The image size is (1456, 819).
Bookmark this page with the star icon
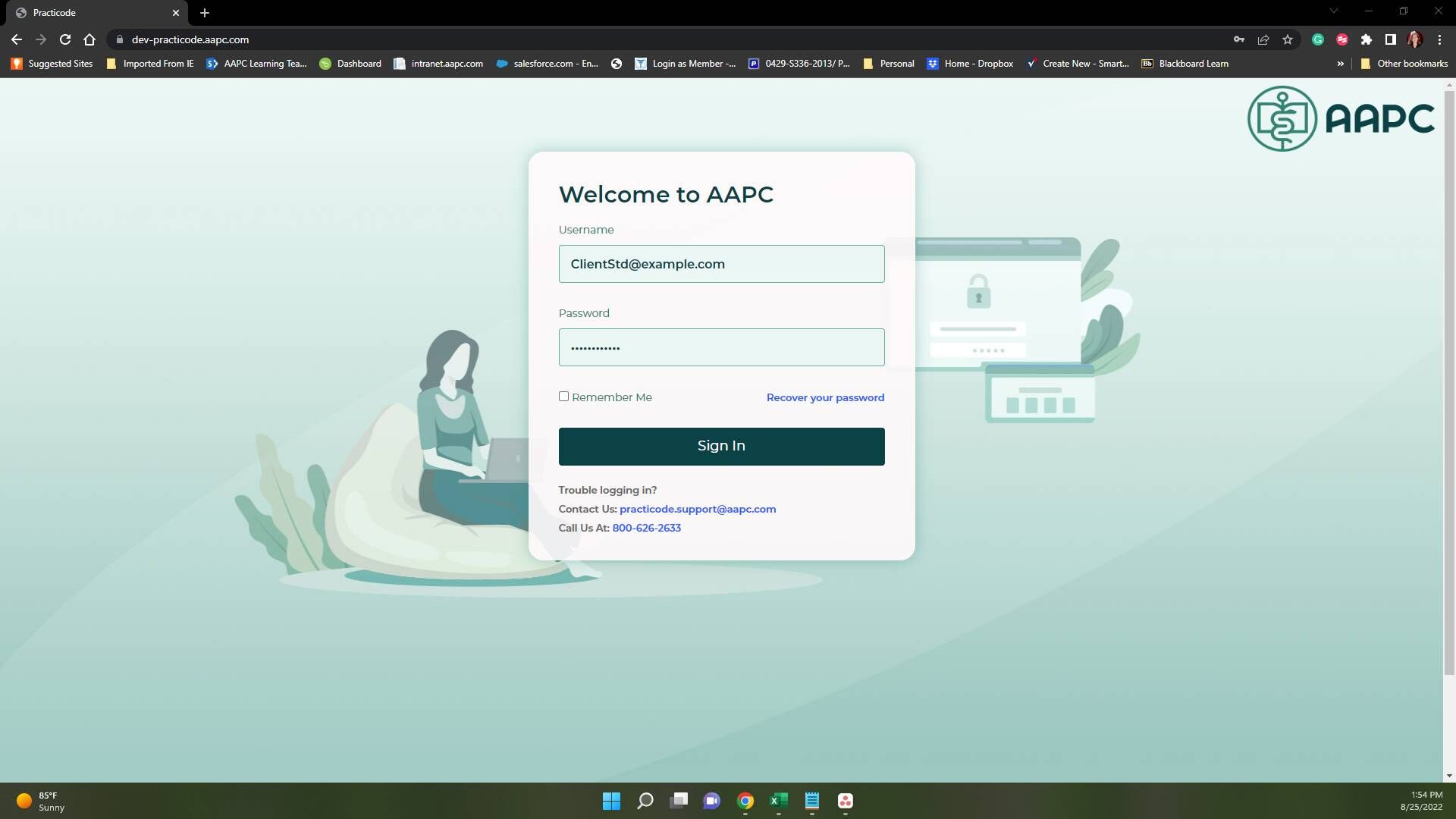[x=1288, y=39]
